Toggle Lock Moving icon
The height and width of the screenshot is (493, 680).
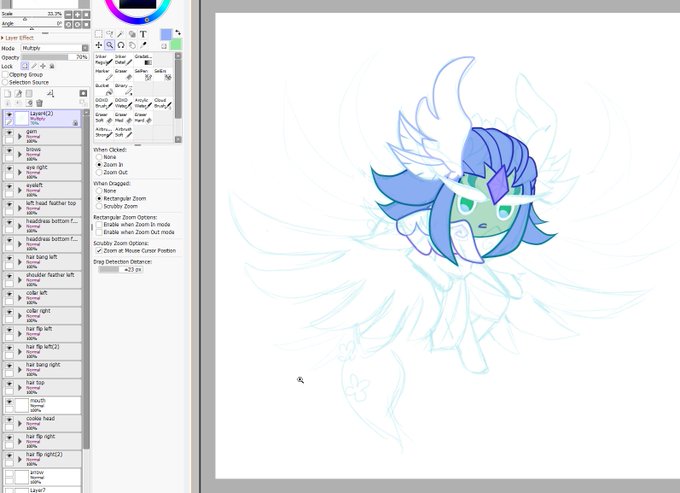pos(43,66)
